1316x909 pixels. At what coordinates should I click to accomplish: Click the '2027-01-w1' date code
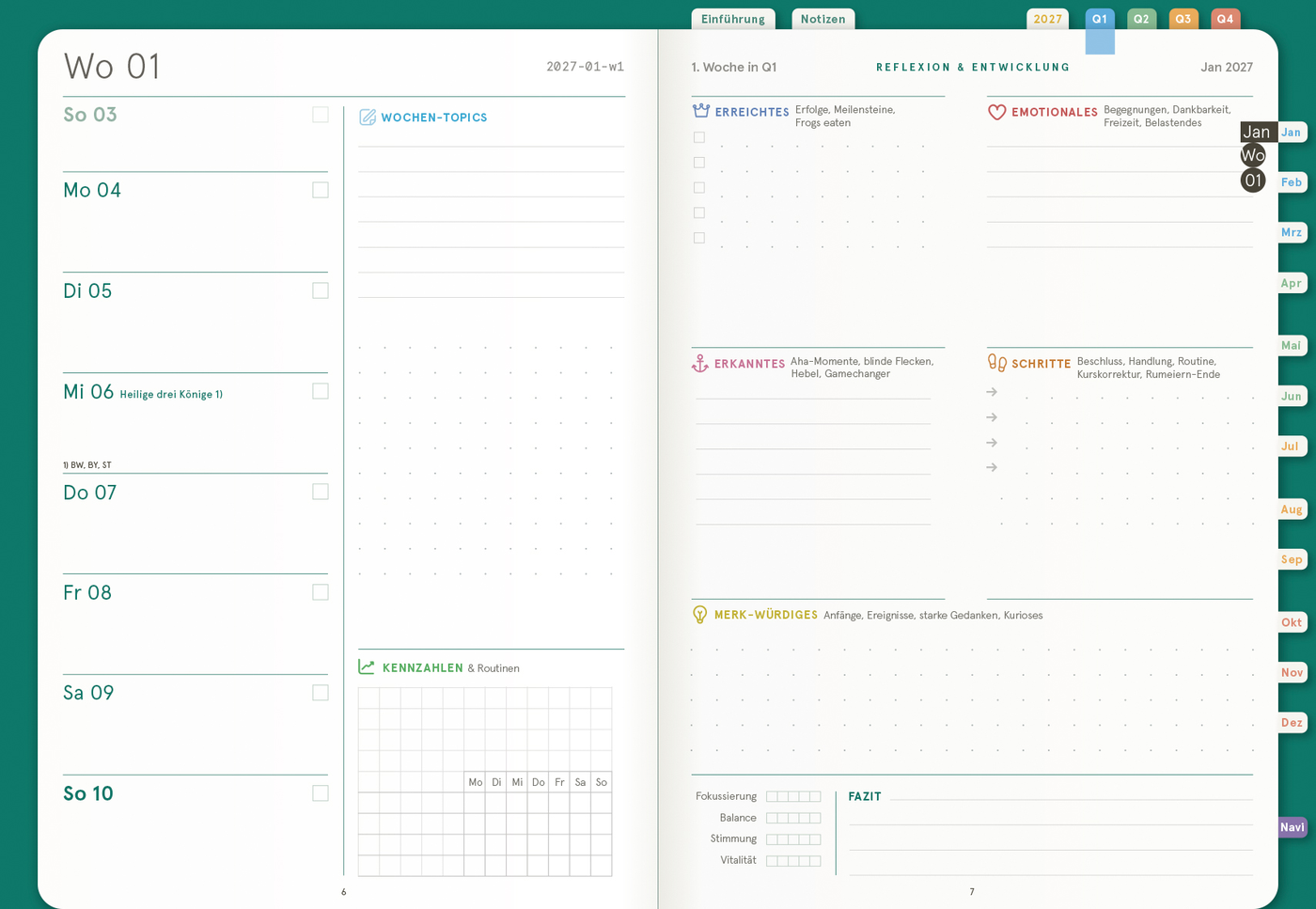(x=585, y=67)
